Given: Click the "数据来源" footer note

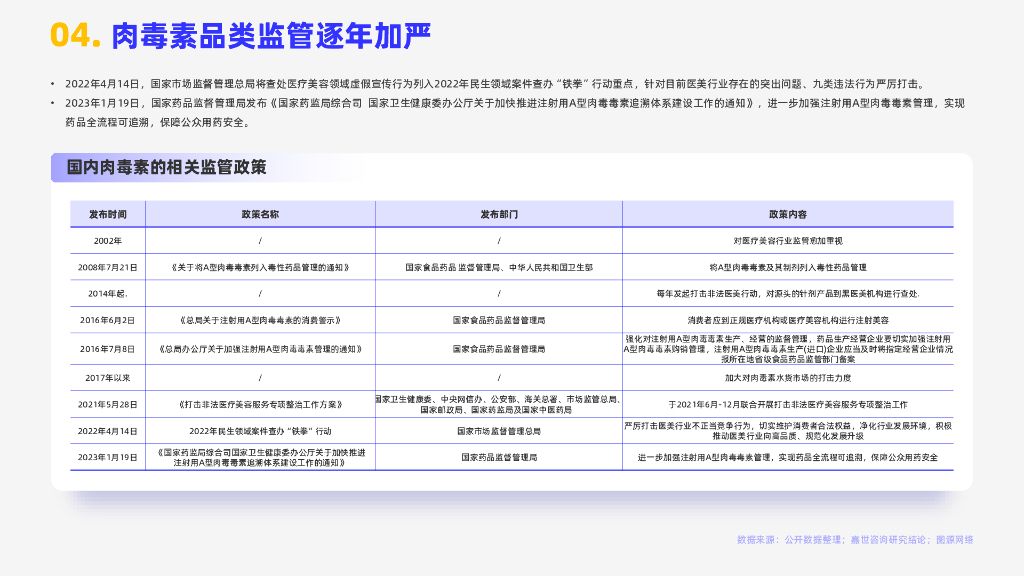Looking at the screenshot, I should tap(854, 540).
